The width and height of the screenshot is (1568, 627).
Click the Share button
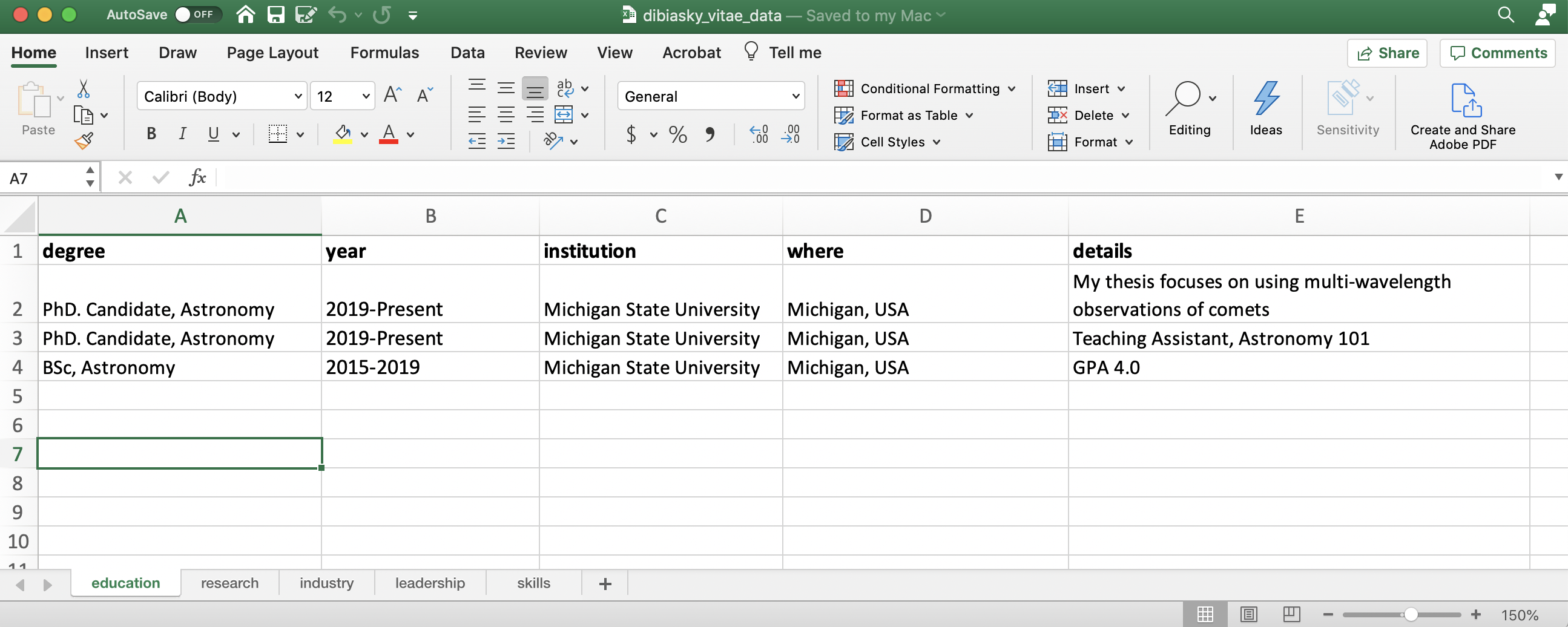[1387, 54]
